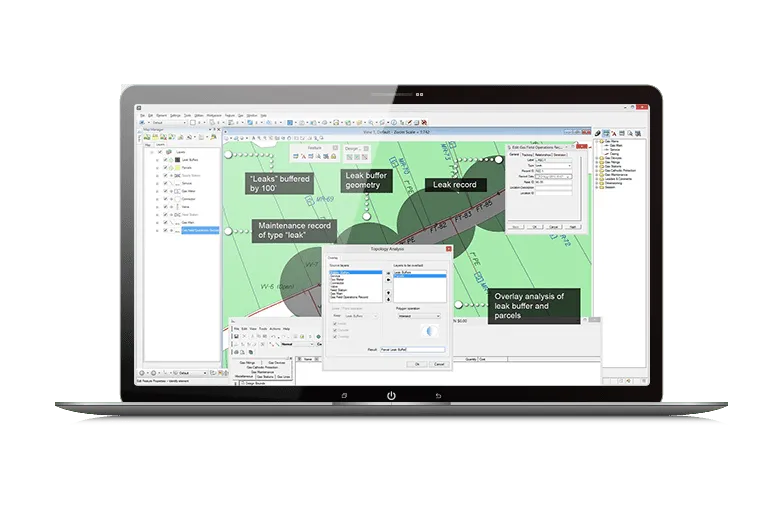Image resolution: width=782 pixels, height=508 pixels.
Task: Select Casing under Gas Mains in feature tree
Action: pos(614,154)
